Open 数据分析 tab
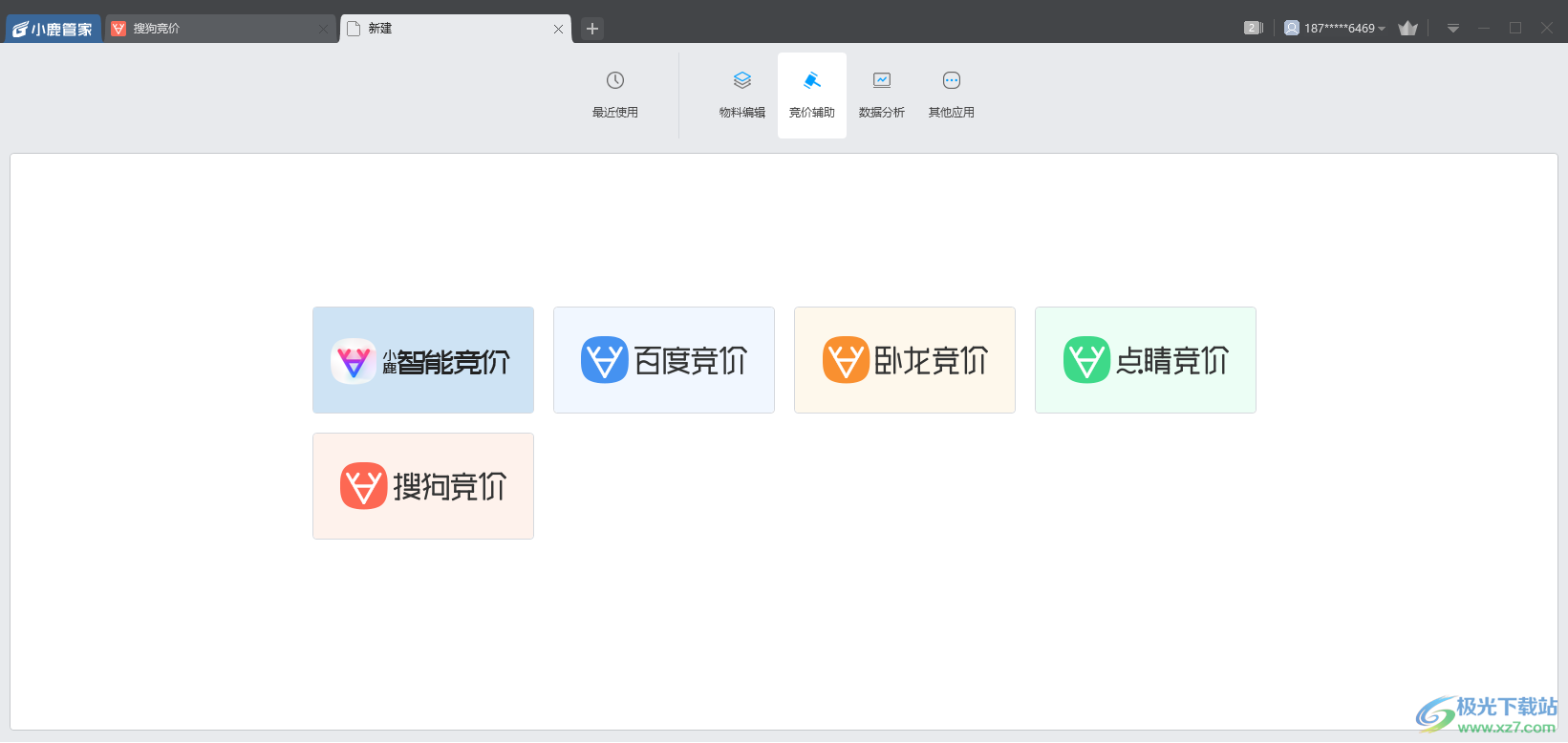The width and height of the screenshot is (1568, 743). click(882, 96)
